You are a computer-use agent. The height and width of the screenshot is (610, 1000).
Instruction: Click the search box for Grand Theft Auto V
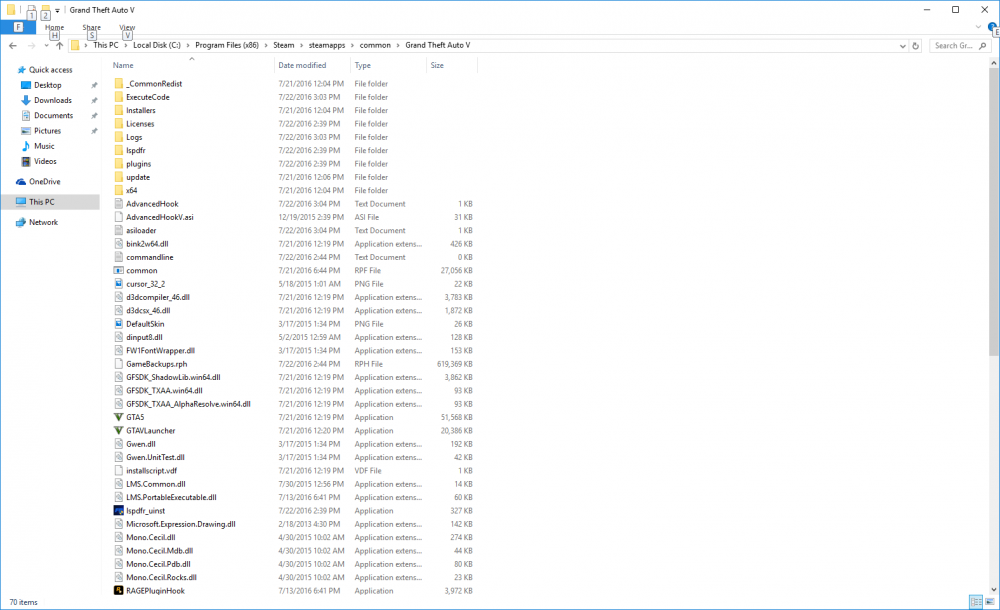point(960,46)
